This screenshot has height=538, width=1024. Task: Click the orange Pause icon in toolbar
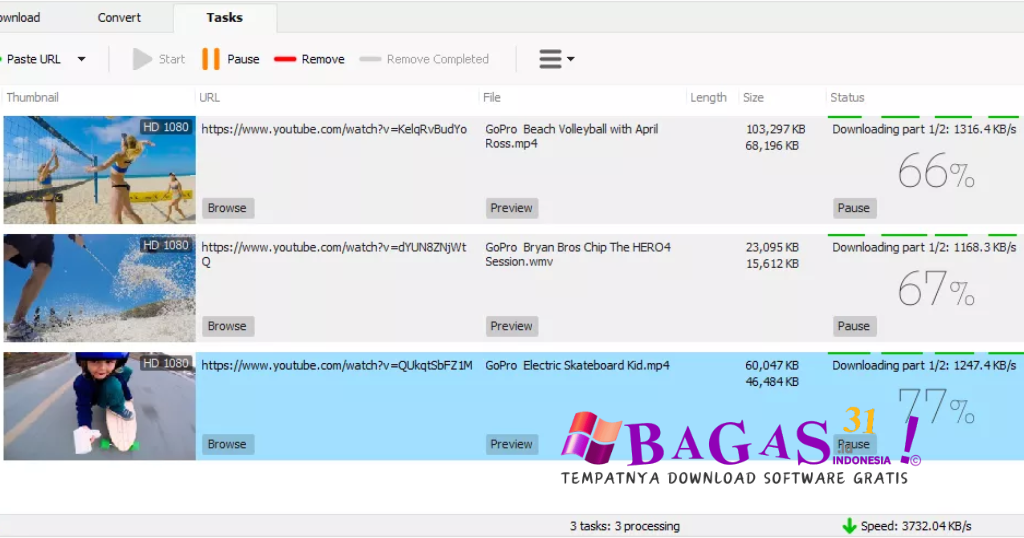(x=210, y=59)
